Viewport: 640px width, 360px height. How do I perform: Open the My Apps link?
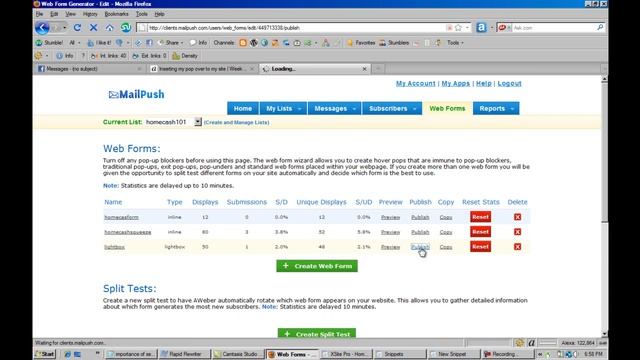(456, 83)
